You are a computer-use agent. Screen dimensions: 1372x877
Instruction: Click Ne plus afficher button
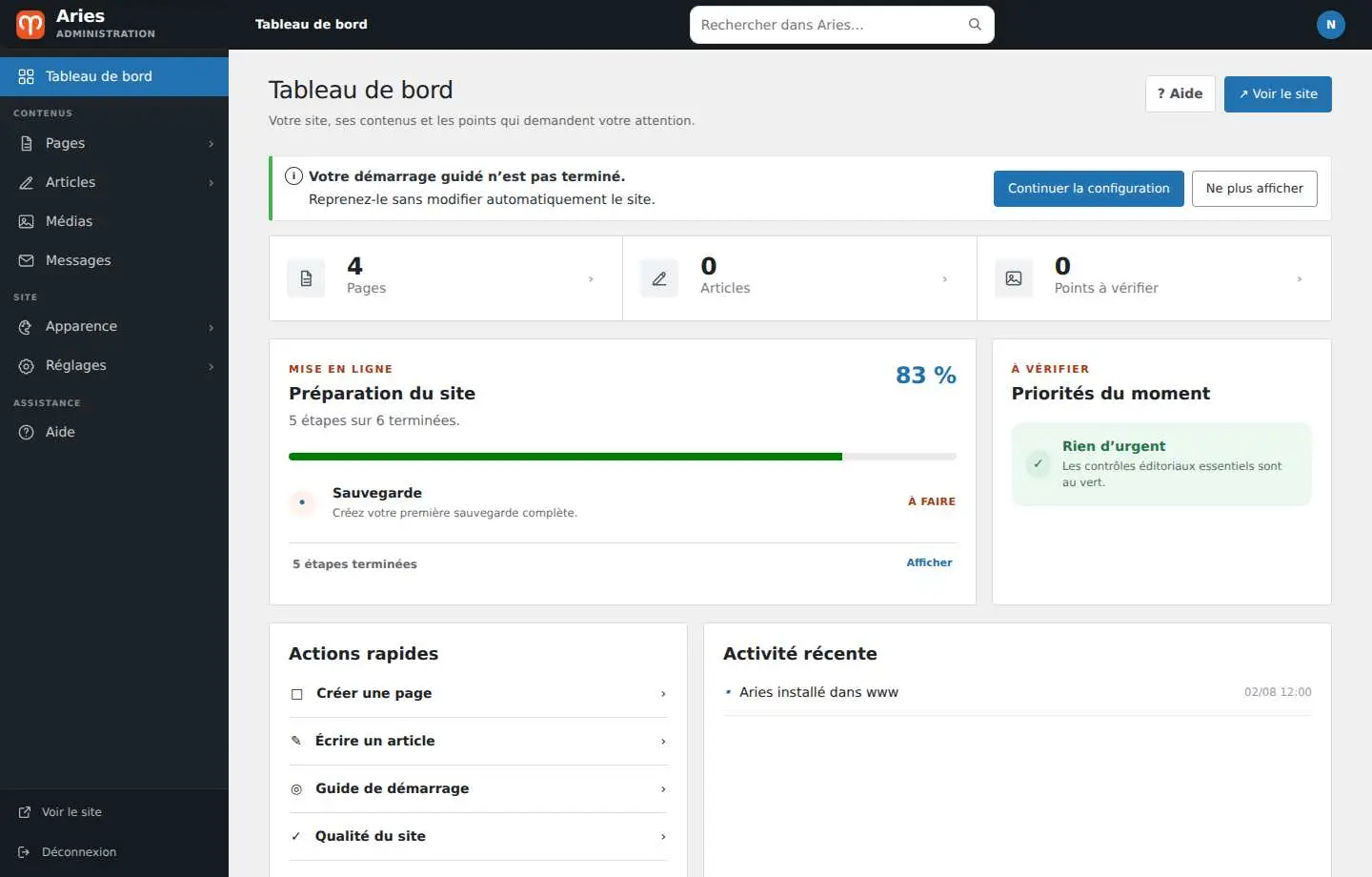tap(1254, 189)
